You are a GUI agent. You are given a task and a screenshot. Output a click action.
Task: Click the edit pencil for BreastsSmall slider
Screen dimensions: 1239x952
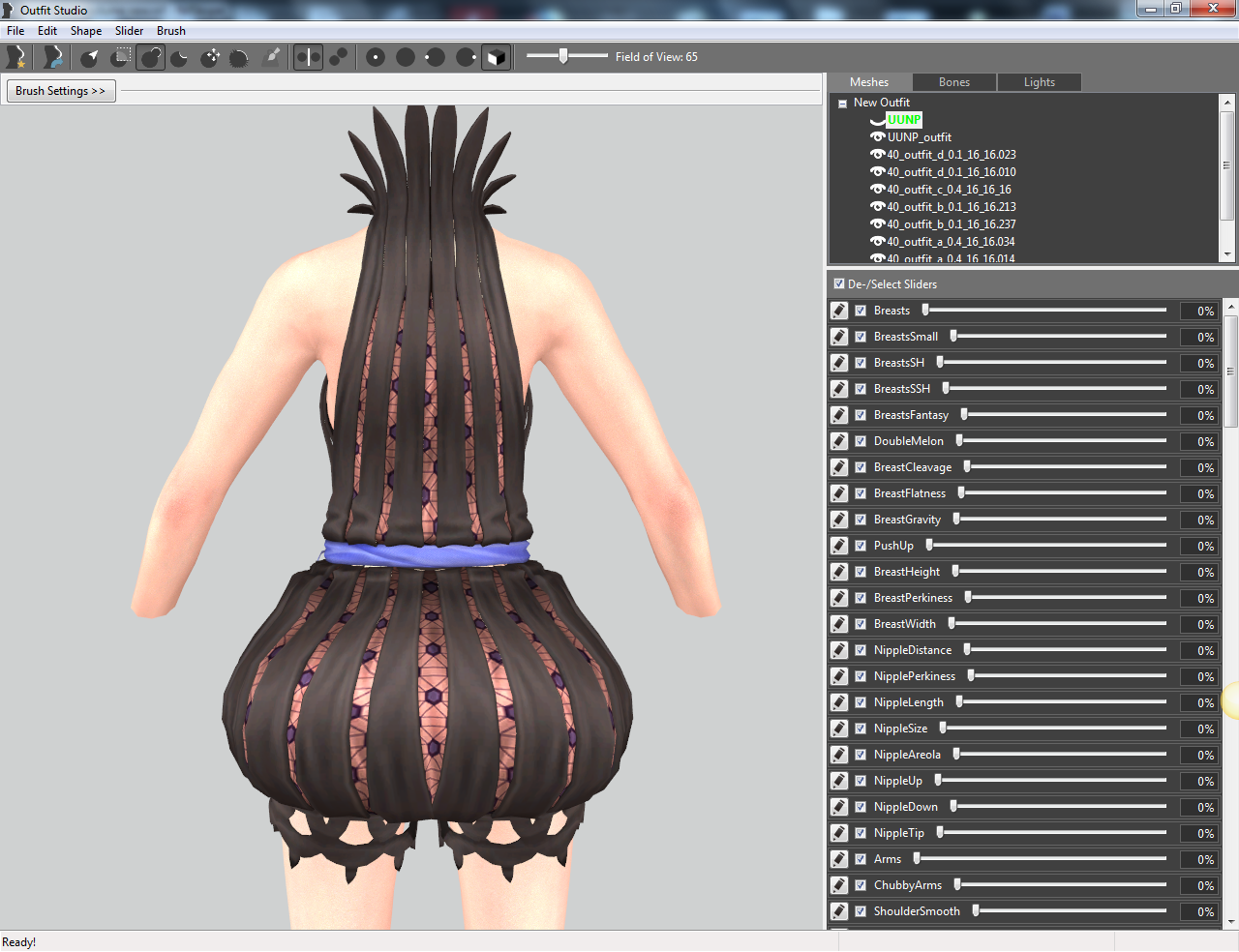click(x=839, y=337)
